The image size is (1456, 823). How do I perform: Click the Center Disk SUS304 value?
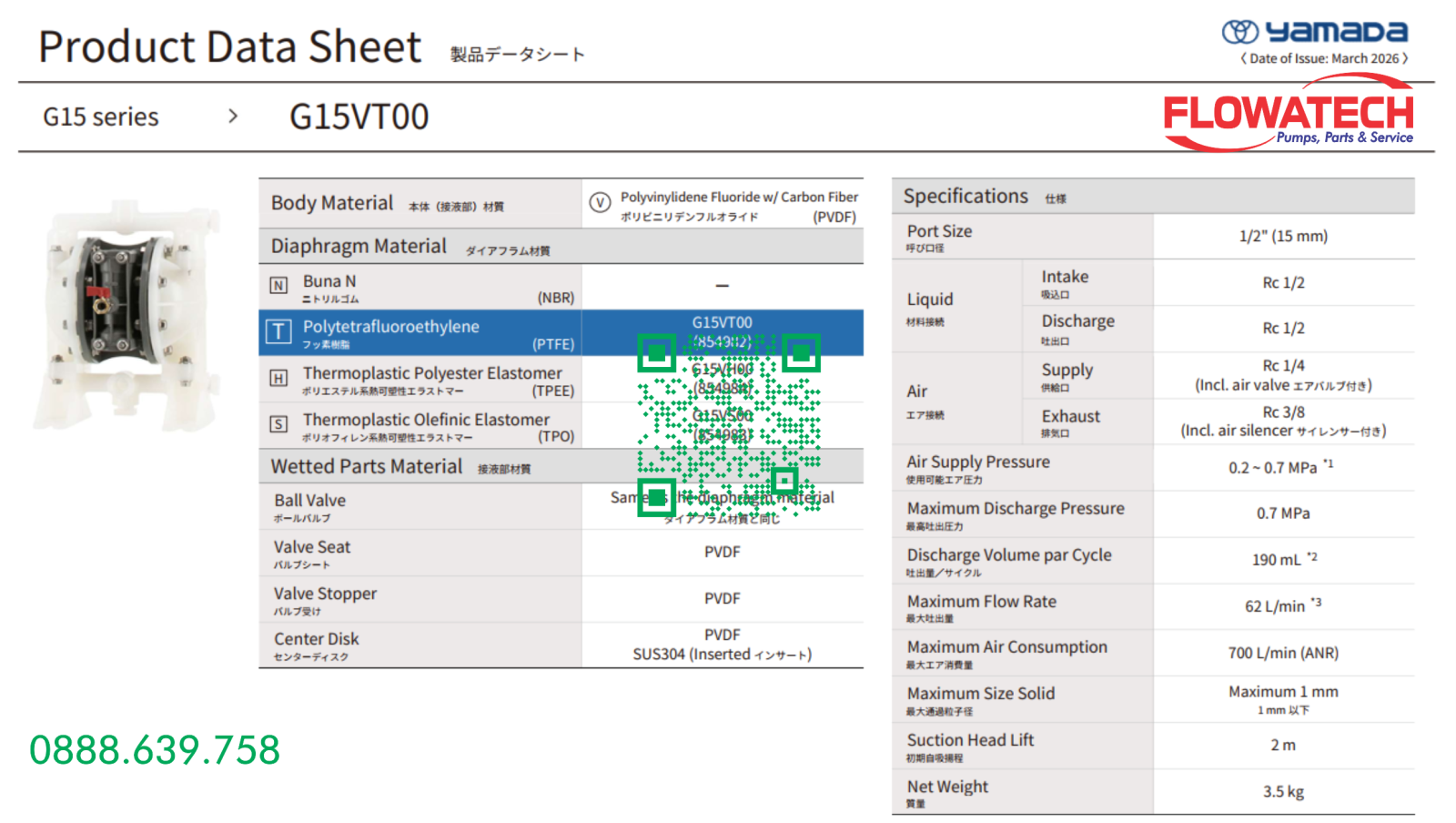click(723, 655)
